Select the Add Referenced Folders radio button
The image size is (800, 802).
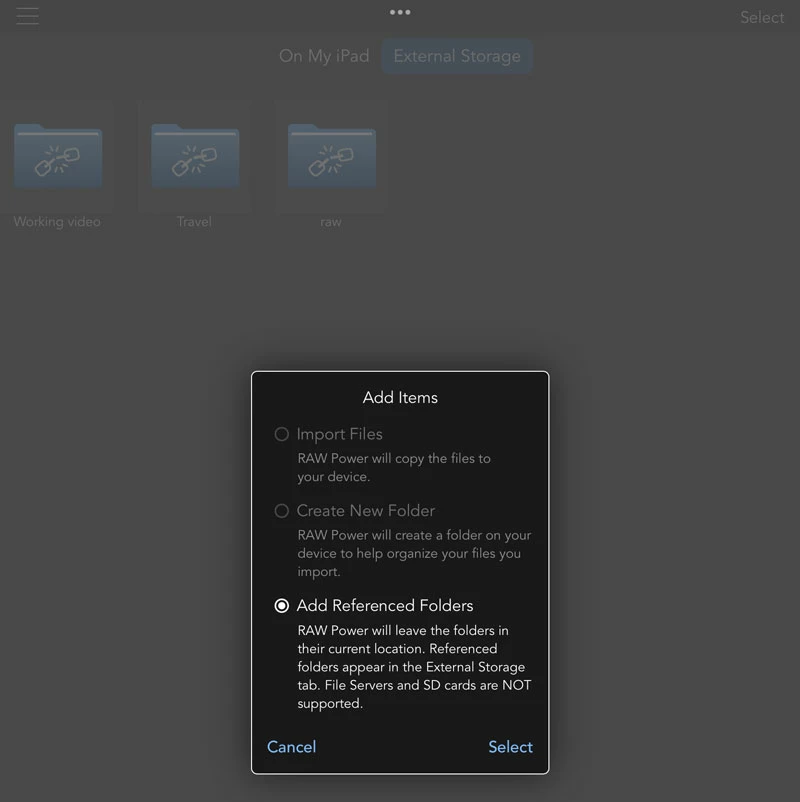pos(281,606)
